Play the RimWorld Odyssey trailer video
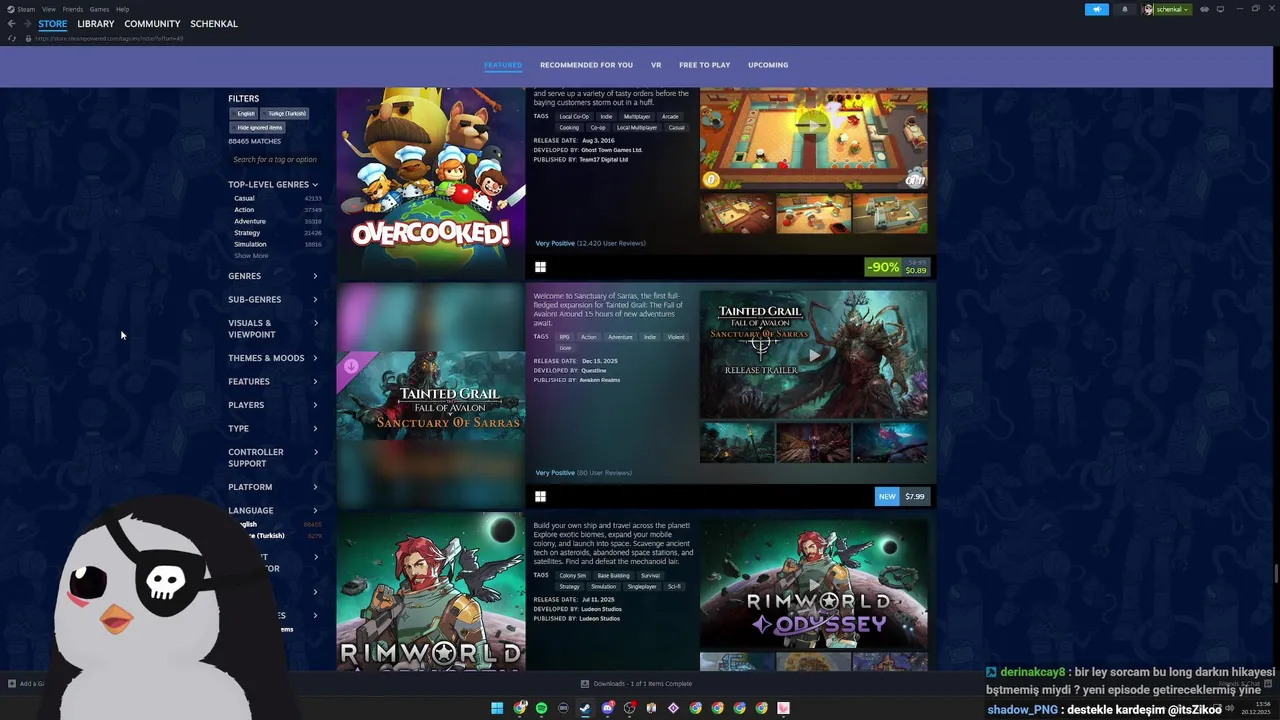1280x720 pixels. click(x=813, y=584)
